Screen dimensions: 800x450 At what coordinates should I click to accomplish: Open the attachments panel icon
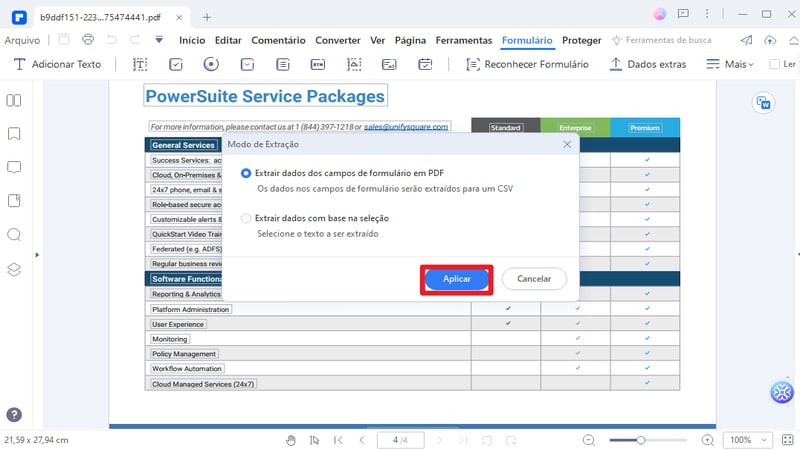[14, 201]
